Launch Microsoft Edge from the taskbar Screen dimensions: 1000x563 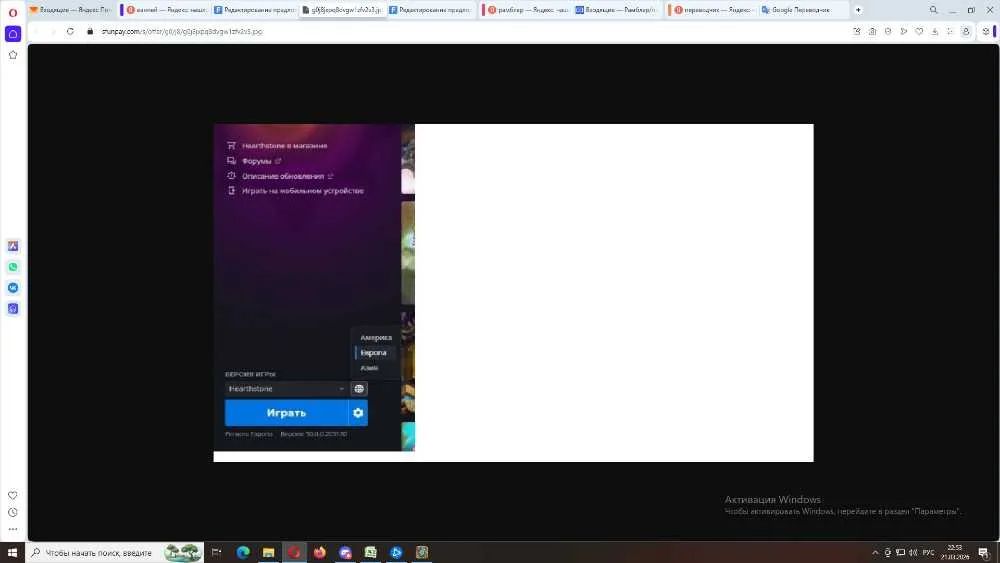click(x=243, y=553)
